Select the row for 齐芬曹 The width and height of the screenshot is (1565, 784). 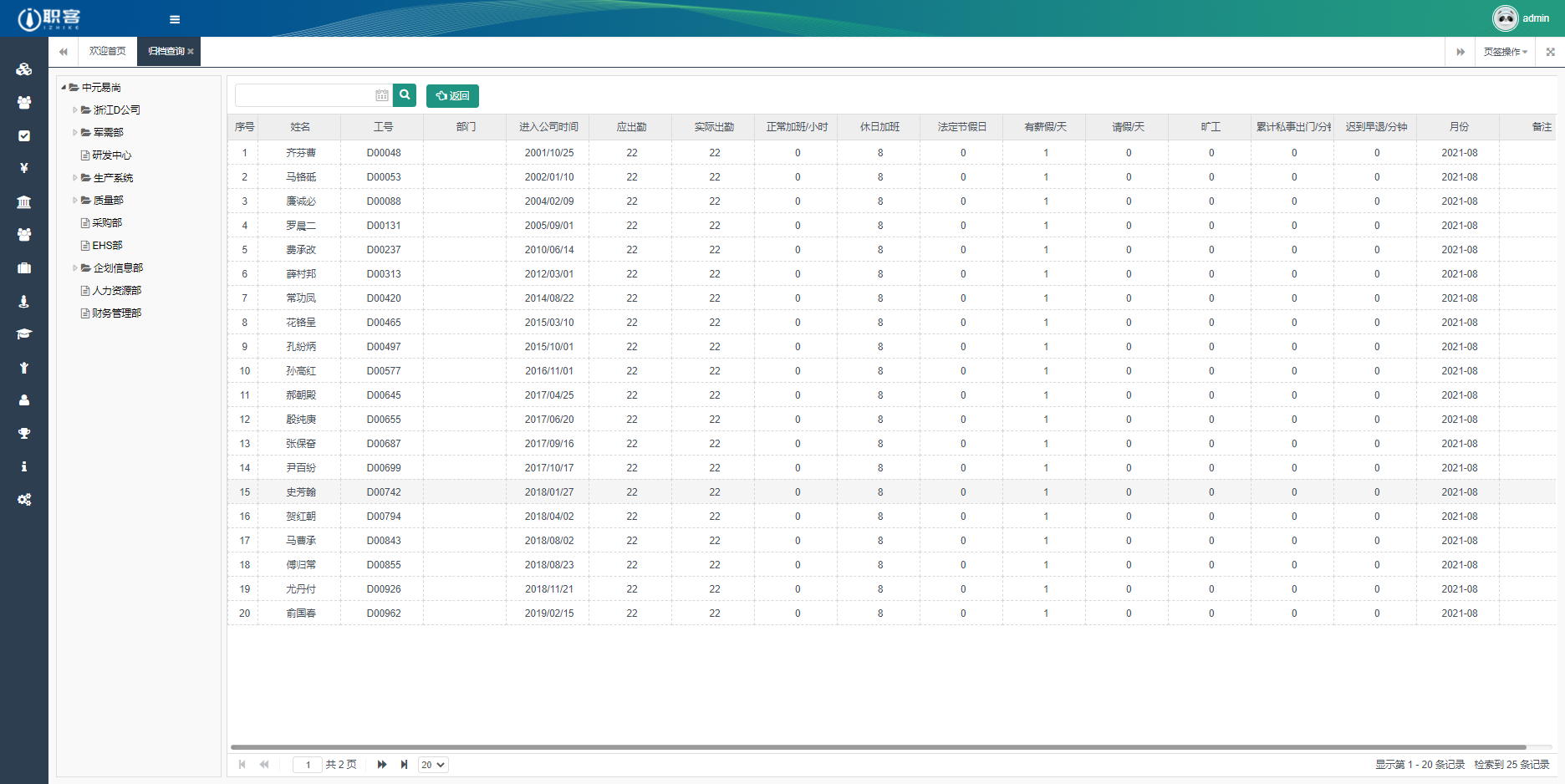click(x=891, y=153)
